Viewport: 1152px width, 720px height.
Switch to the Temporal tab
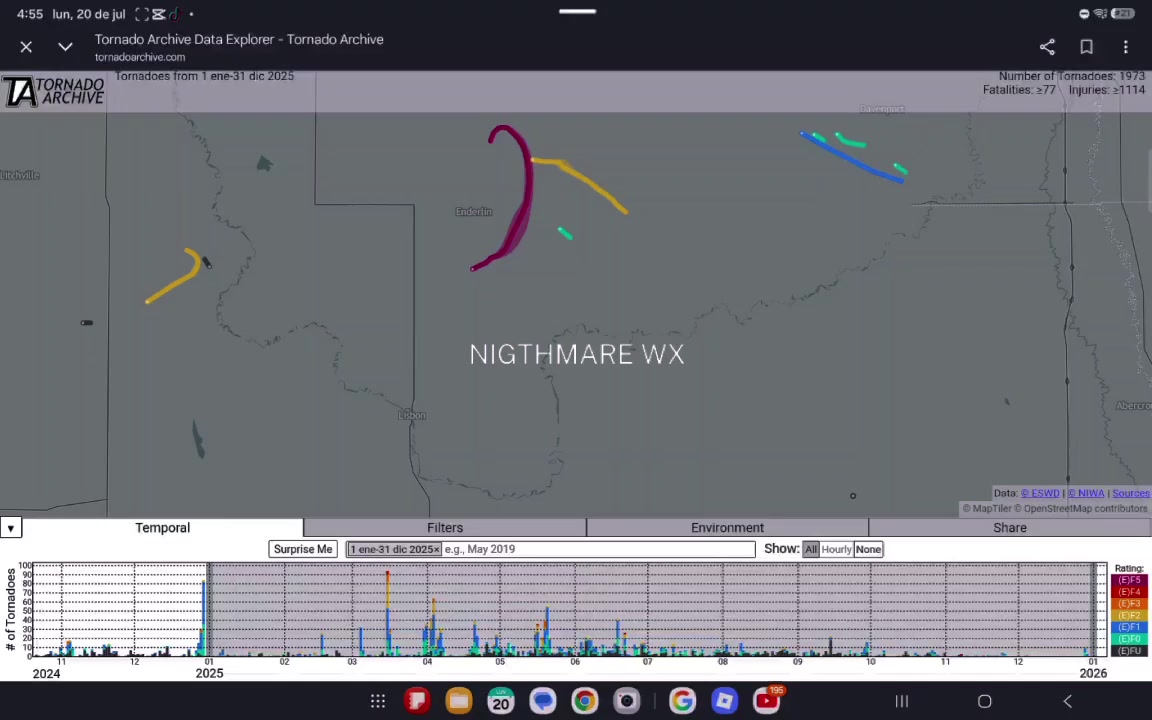pos(162,528)
